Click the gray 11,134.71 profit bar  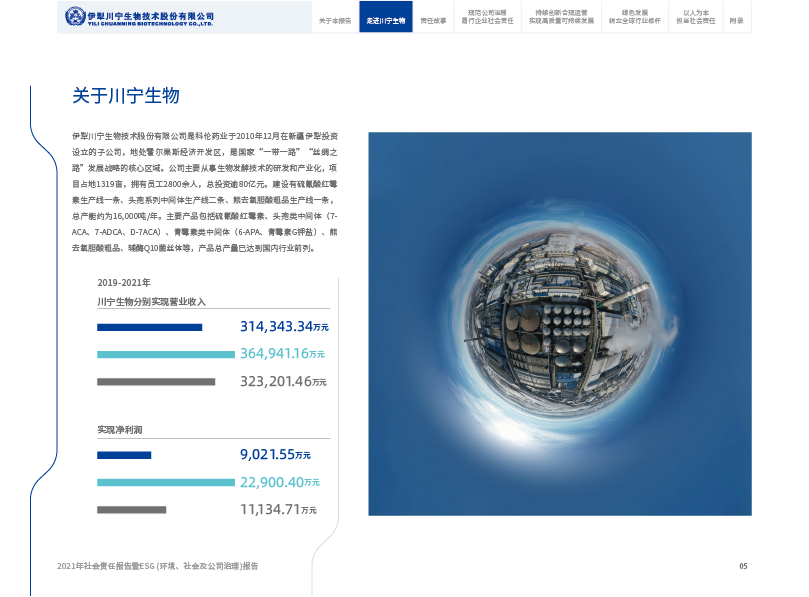point(131,509)
